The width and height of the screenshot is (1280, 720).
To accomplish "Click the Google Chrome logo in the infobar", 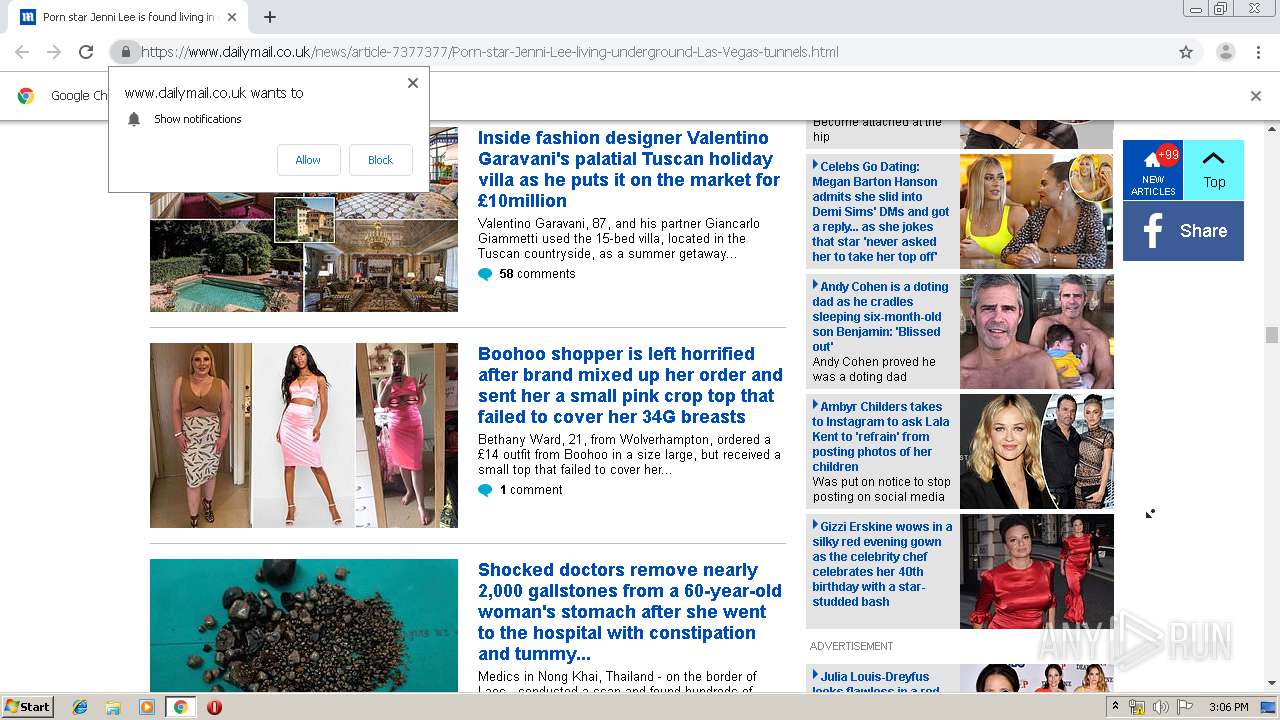I will pos(26,96).
